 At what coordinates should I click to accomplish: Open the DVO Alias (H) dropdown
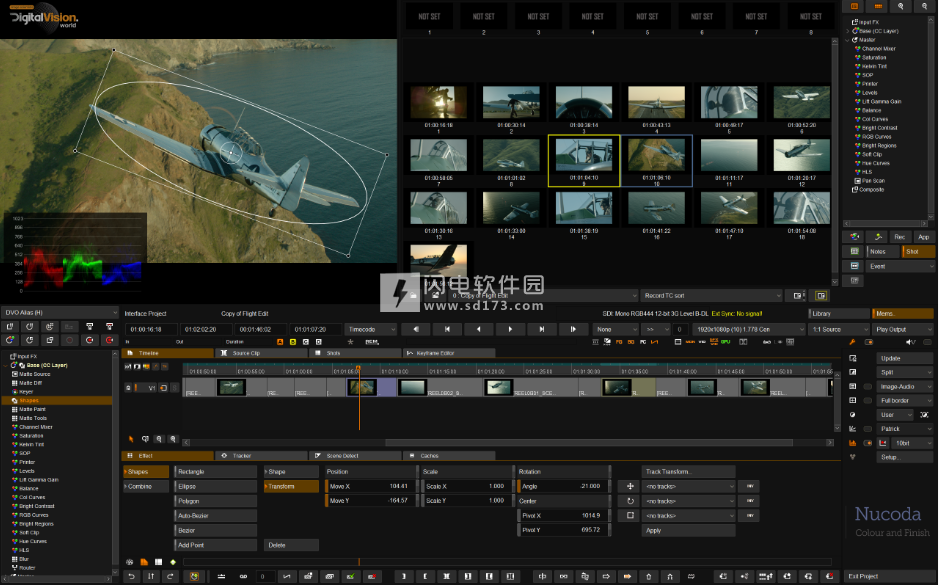(59, 313)
